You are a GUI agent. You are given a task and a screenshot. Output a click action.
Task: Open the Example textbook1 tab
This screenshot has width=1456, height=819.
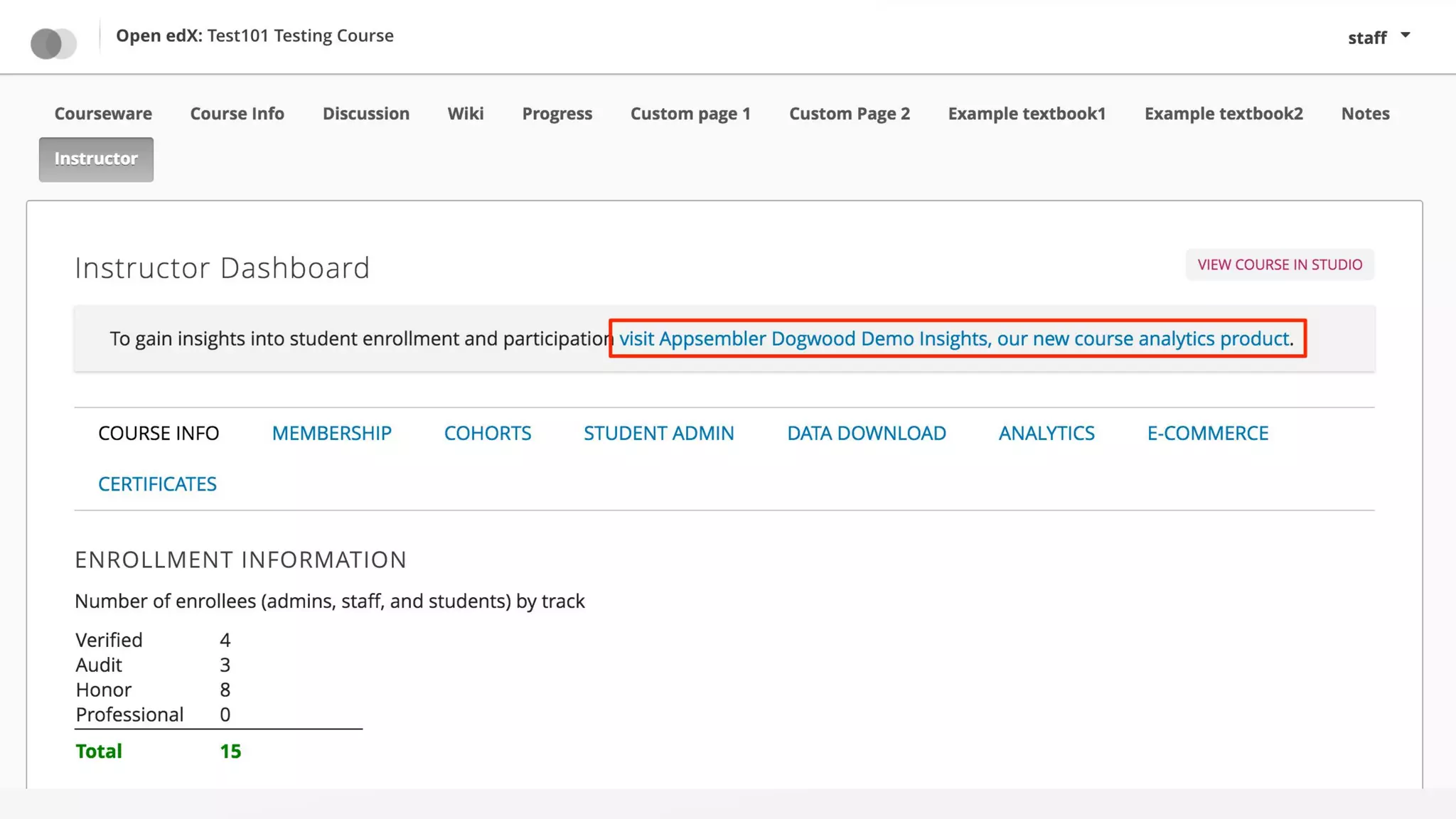[1027, 114]
